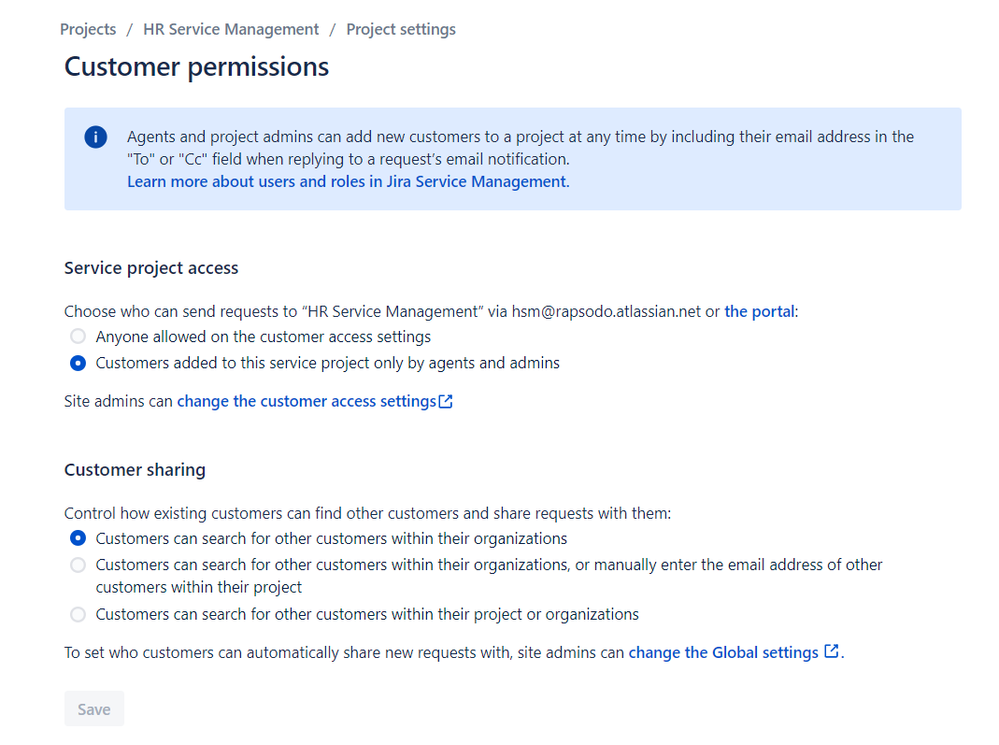Click the external link icon beside customer access settings
The image size is (999, 745).
(x=446, y=400)
